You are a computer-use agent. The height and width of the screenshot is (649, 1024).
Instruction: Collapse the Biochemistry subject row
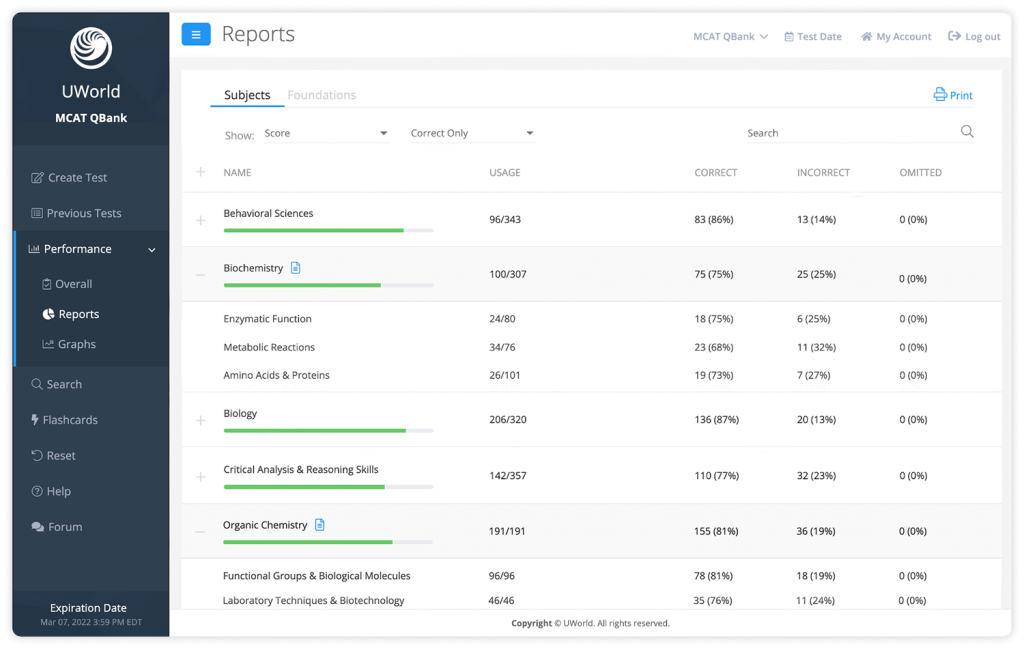tap(201, 275)
